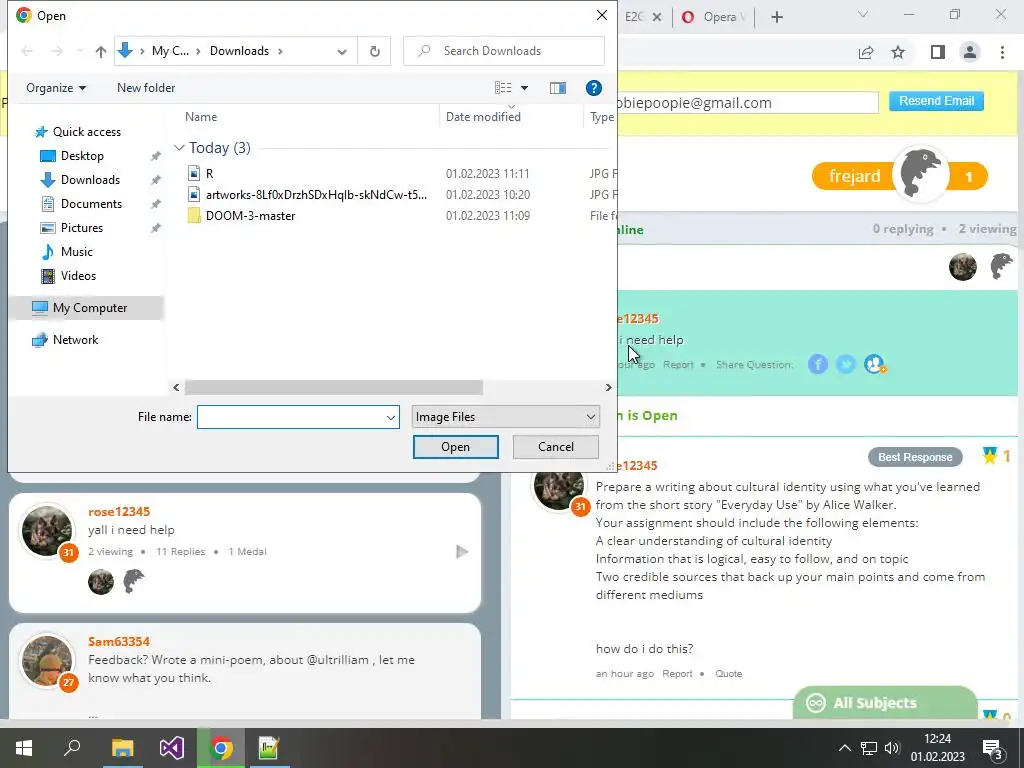Open the notification center icon
Screen dimensions: 1024x768
coord(993,748)
